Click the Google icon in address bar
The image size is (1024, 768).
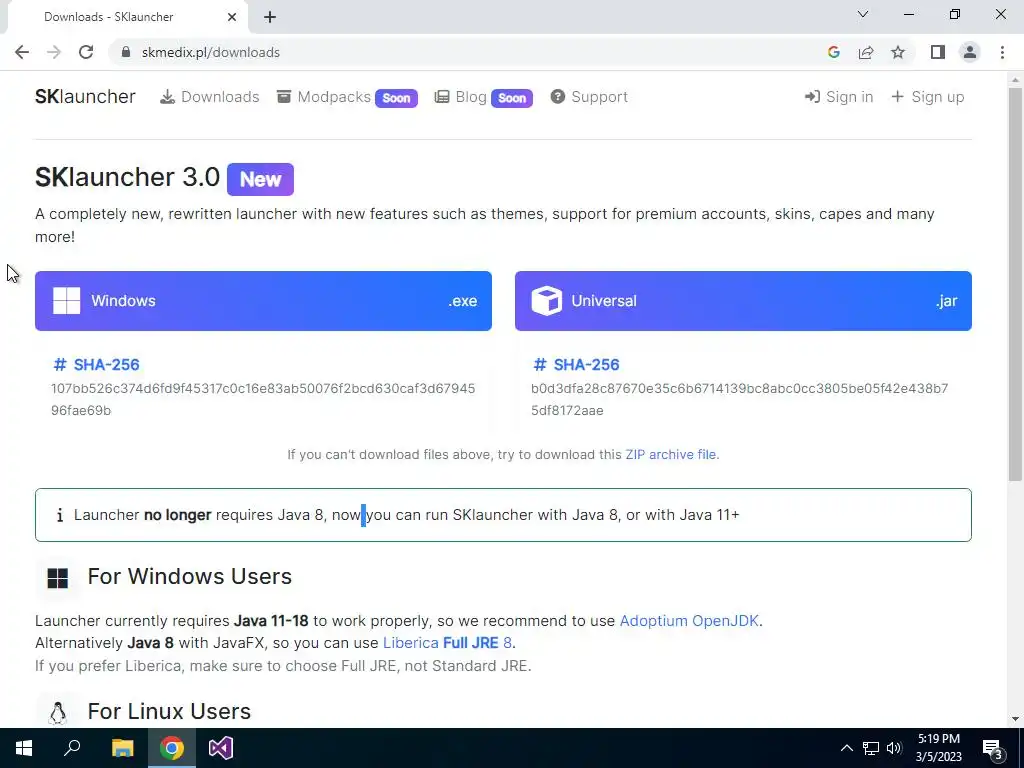[833, 52]
